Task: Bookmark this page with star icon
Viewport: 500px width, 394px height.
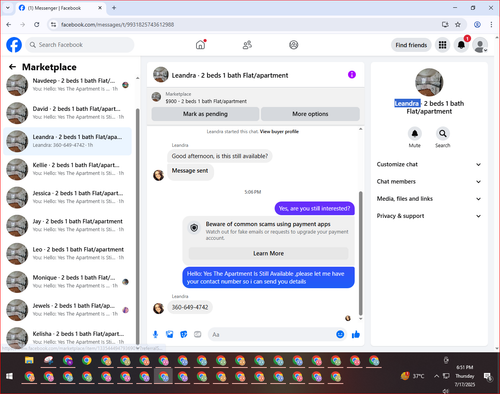Action: pos(458,24)
